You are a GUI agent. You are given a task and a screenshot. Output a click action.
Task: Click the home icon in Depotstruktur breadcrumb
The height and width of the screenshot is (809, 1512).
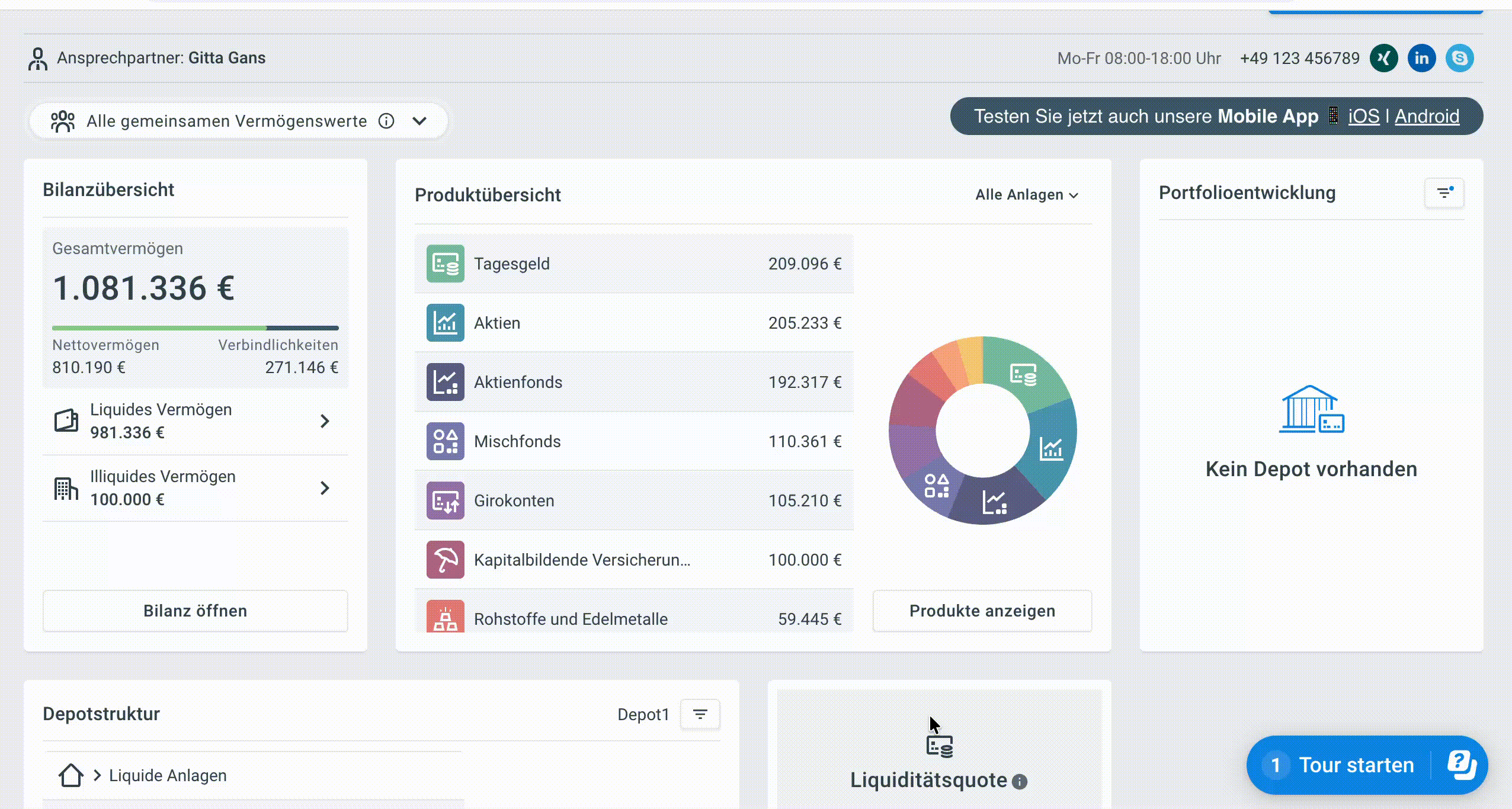coord(71,775)
